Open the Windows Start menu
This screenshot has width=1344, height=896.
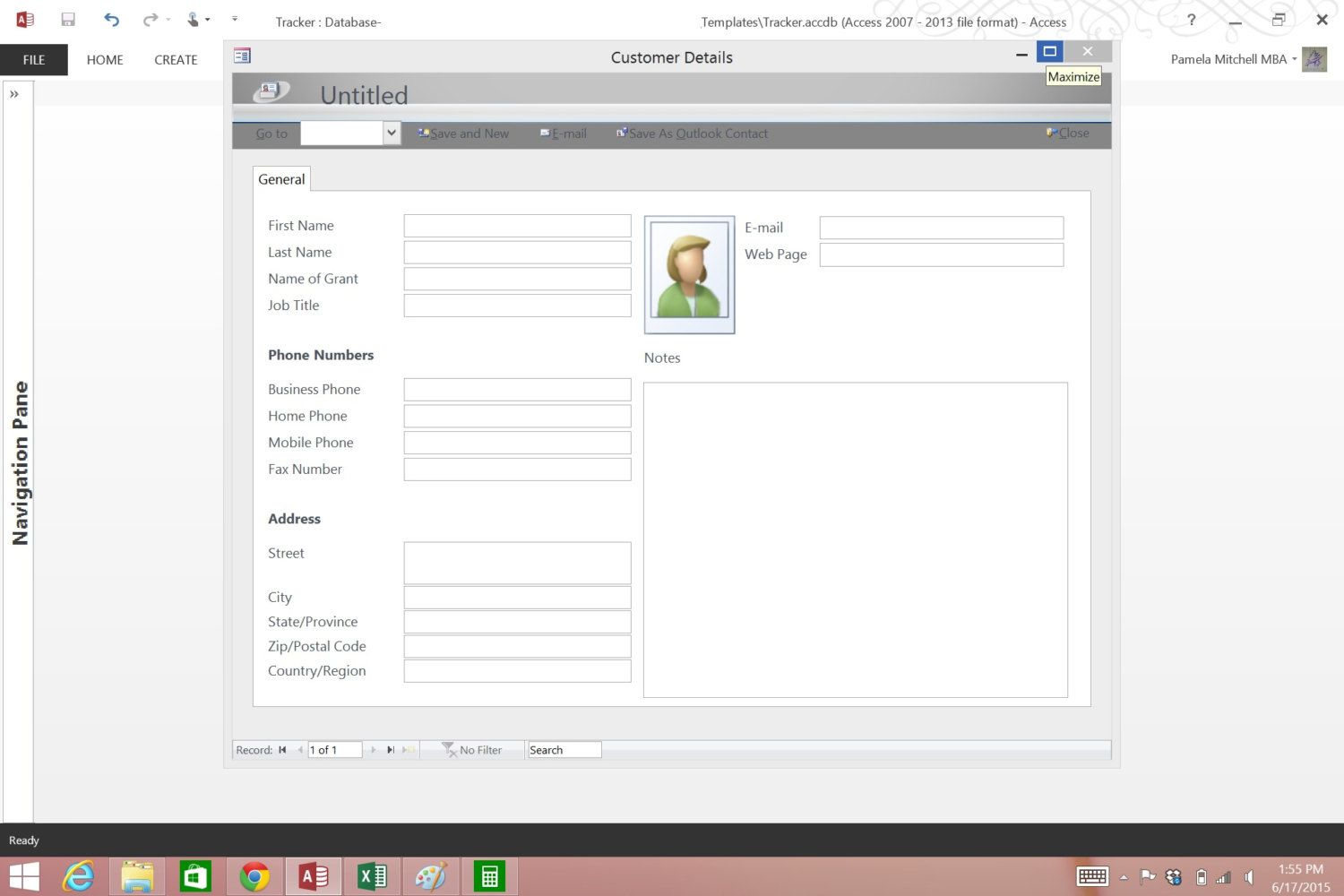24,876
